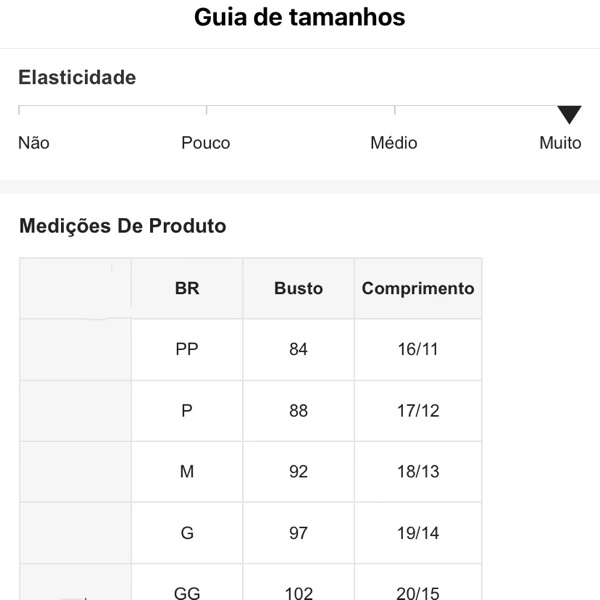Select the M size row label

click(187, 472)
